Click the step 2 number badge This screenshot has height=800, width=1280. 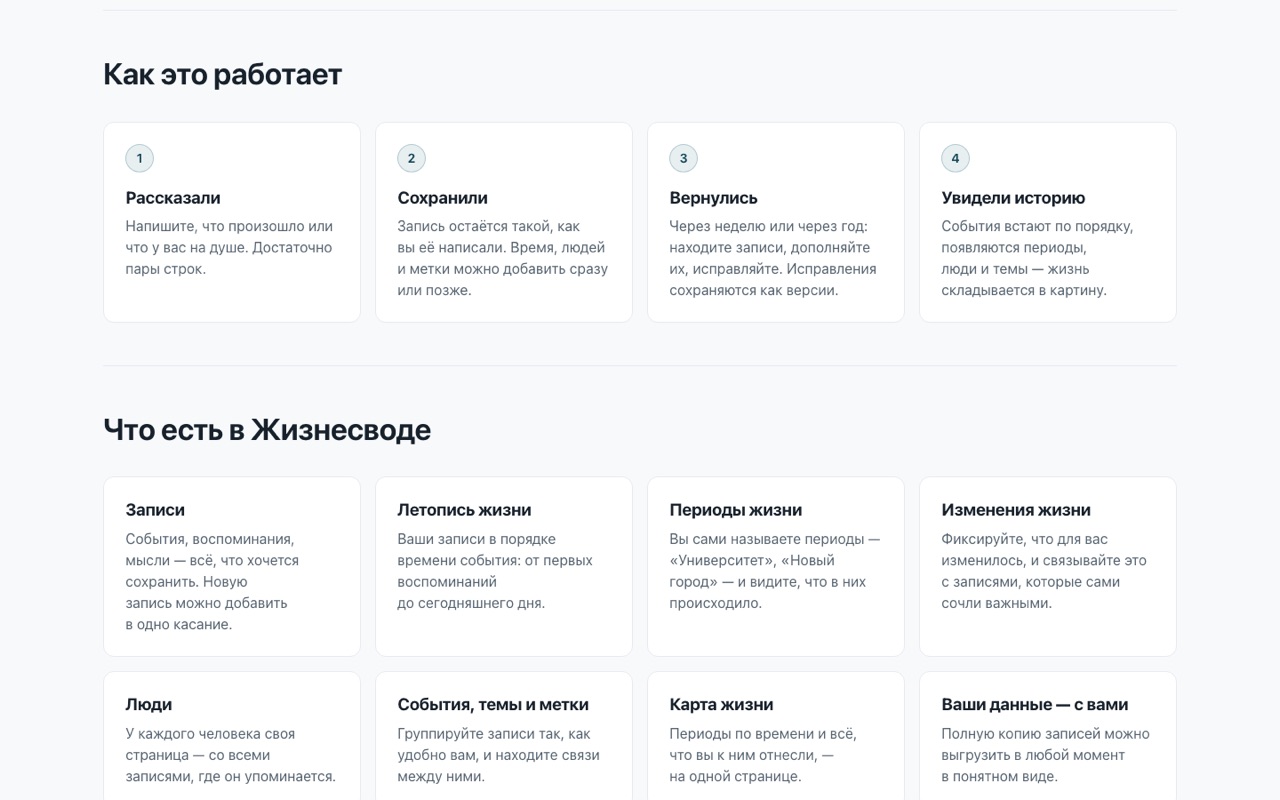click(411, 158)
